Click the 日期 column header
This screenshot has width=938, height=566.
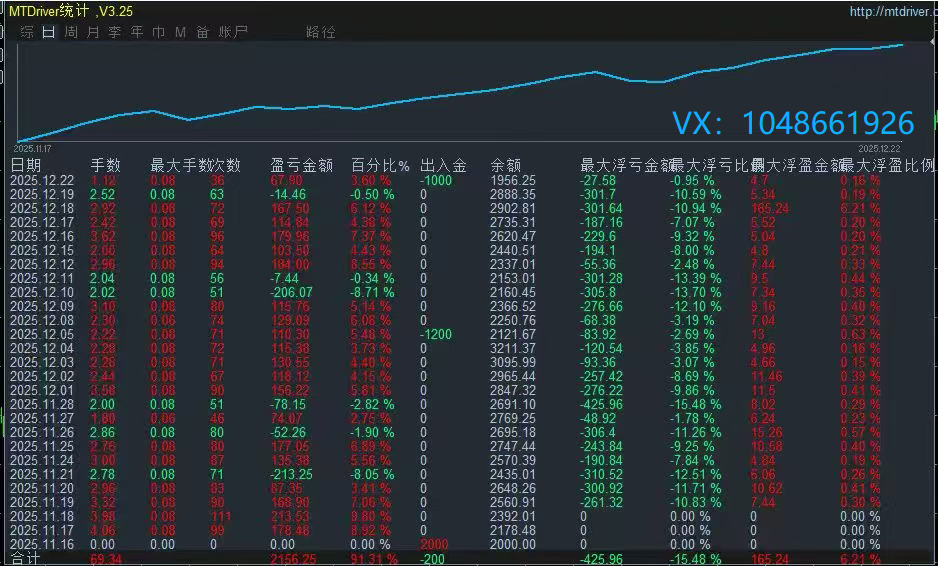[27, 165]
